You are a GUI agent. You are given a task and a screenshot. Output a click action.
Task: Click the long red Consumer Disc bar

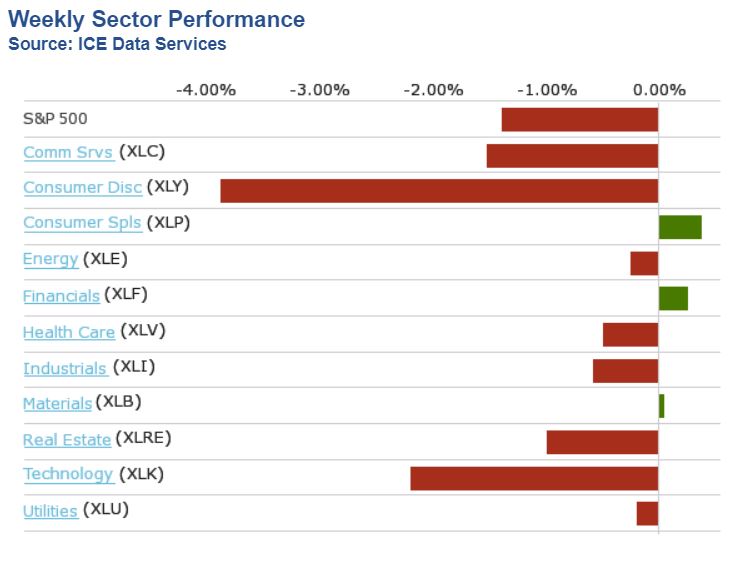[439, 191]
